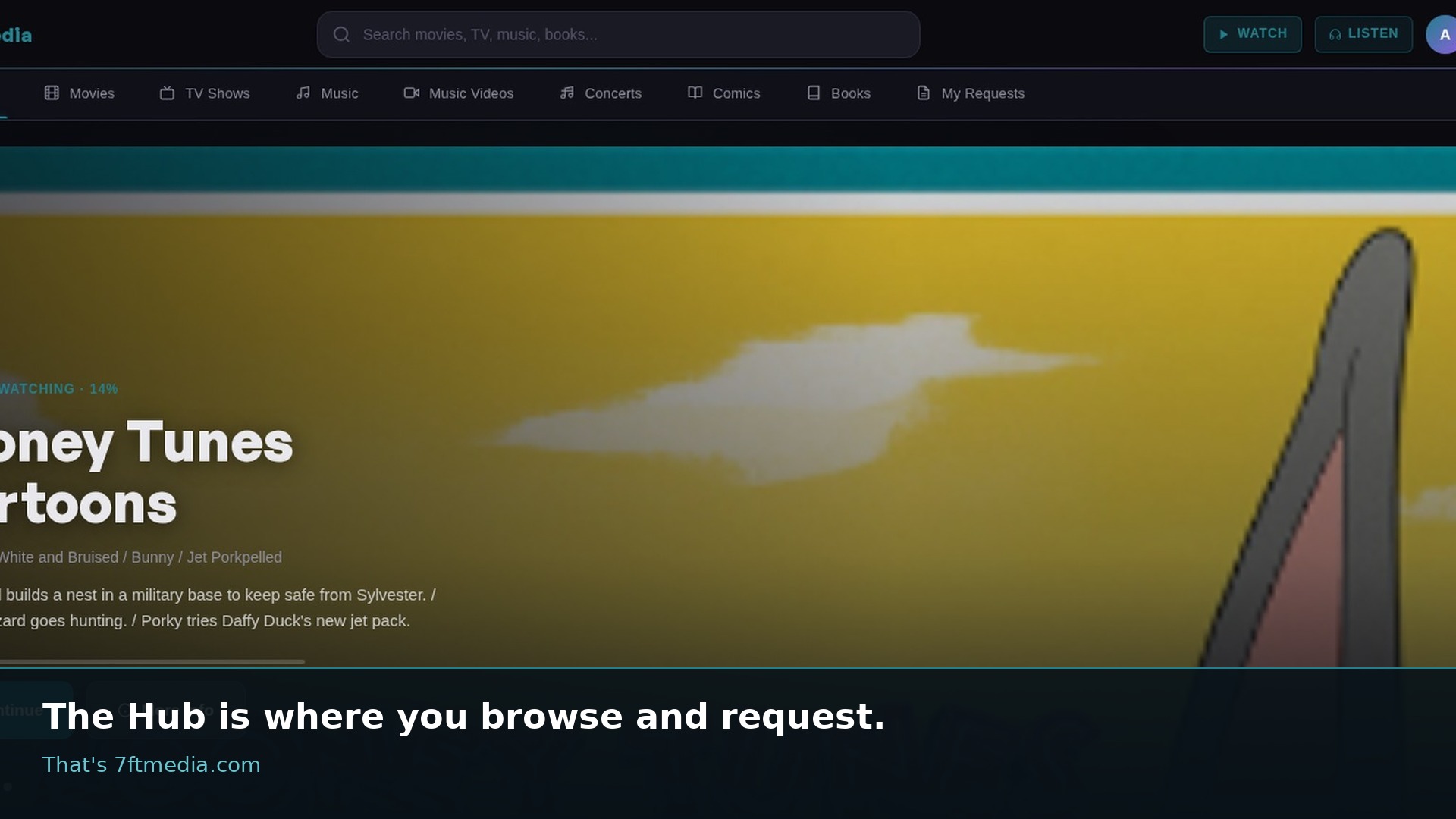Click the Books icon in the nav bar

(814, 93)
